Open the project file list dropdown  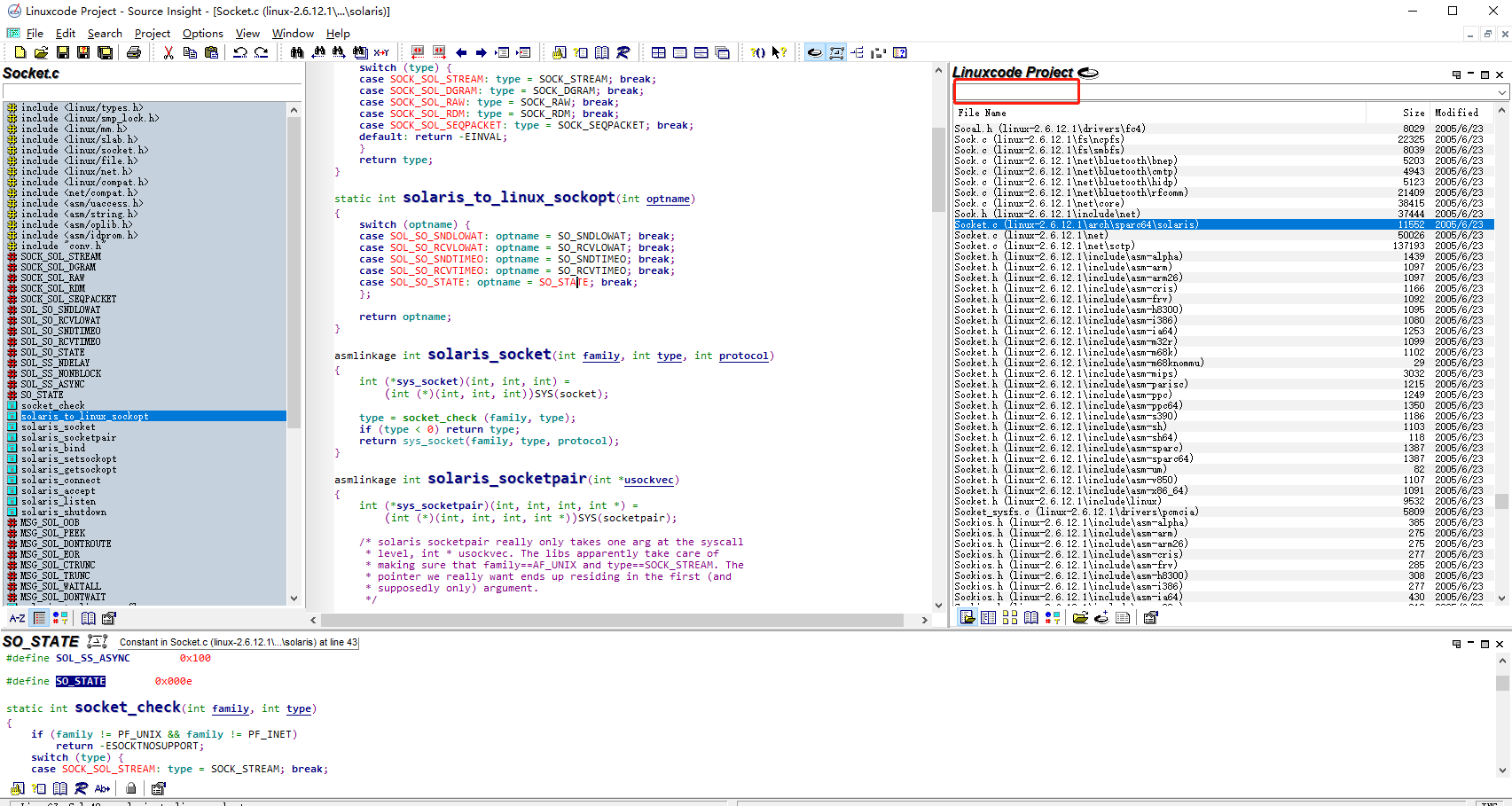click(1500, 91)
